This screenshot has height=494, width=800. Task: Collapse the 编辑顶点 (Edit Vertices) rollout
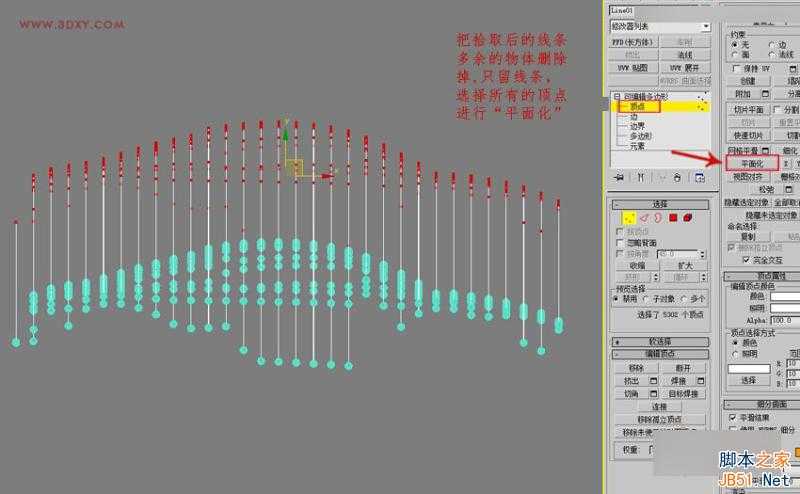point(660,354)
